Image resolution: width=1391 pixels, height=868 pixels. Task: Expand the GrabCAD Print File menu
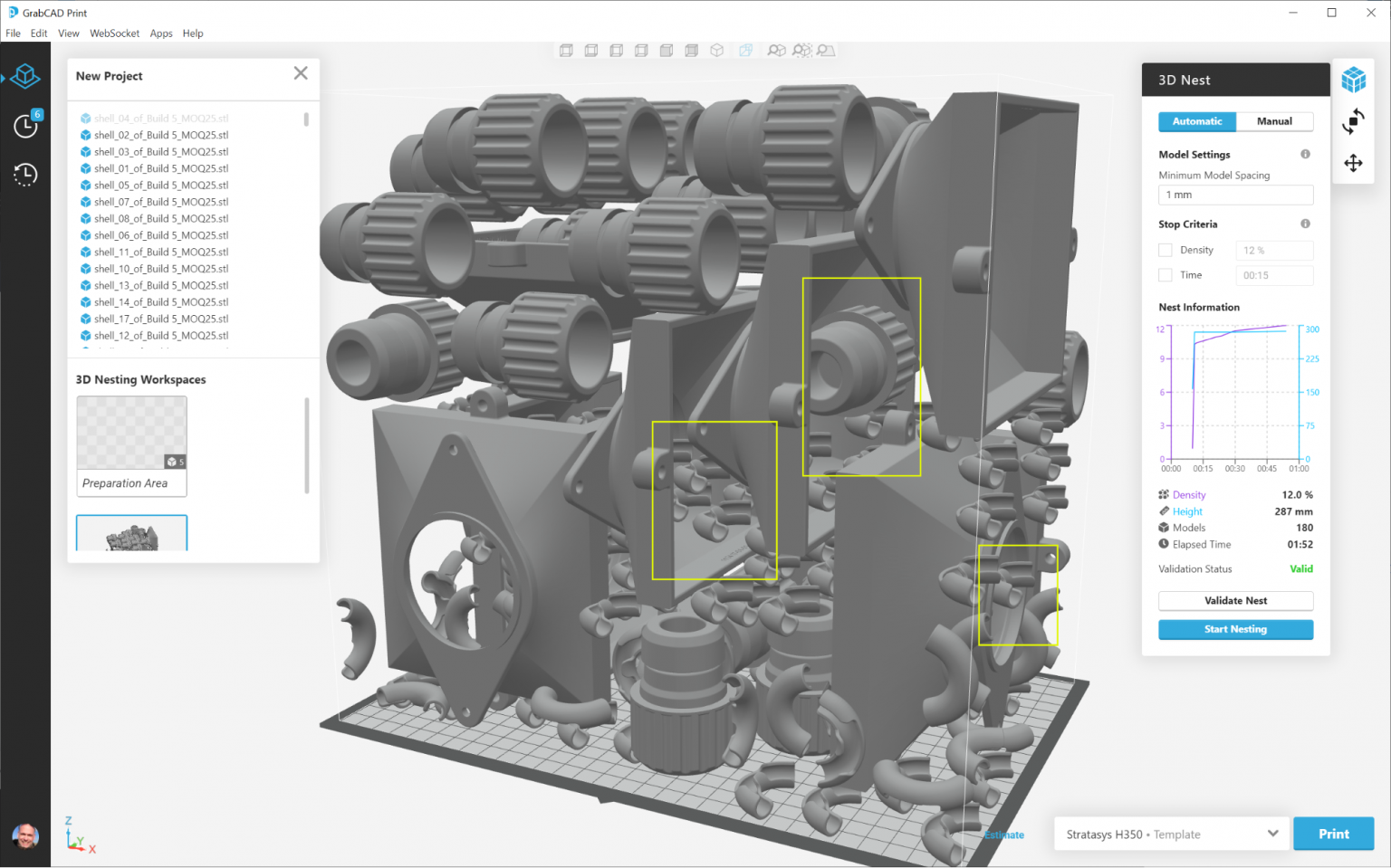click(13, 33)
